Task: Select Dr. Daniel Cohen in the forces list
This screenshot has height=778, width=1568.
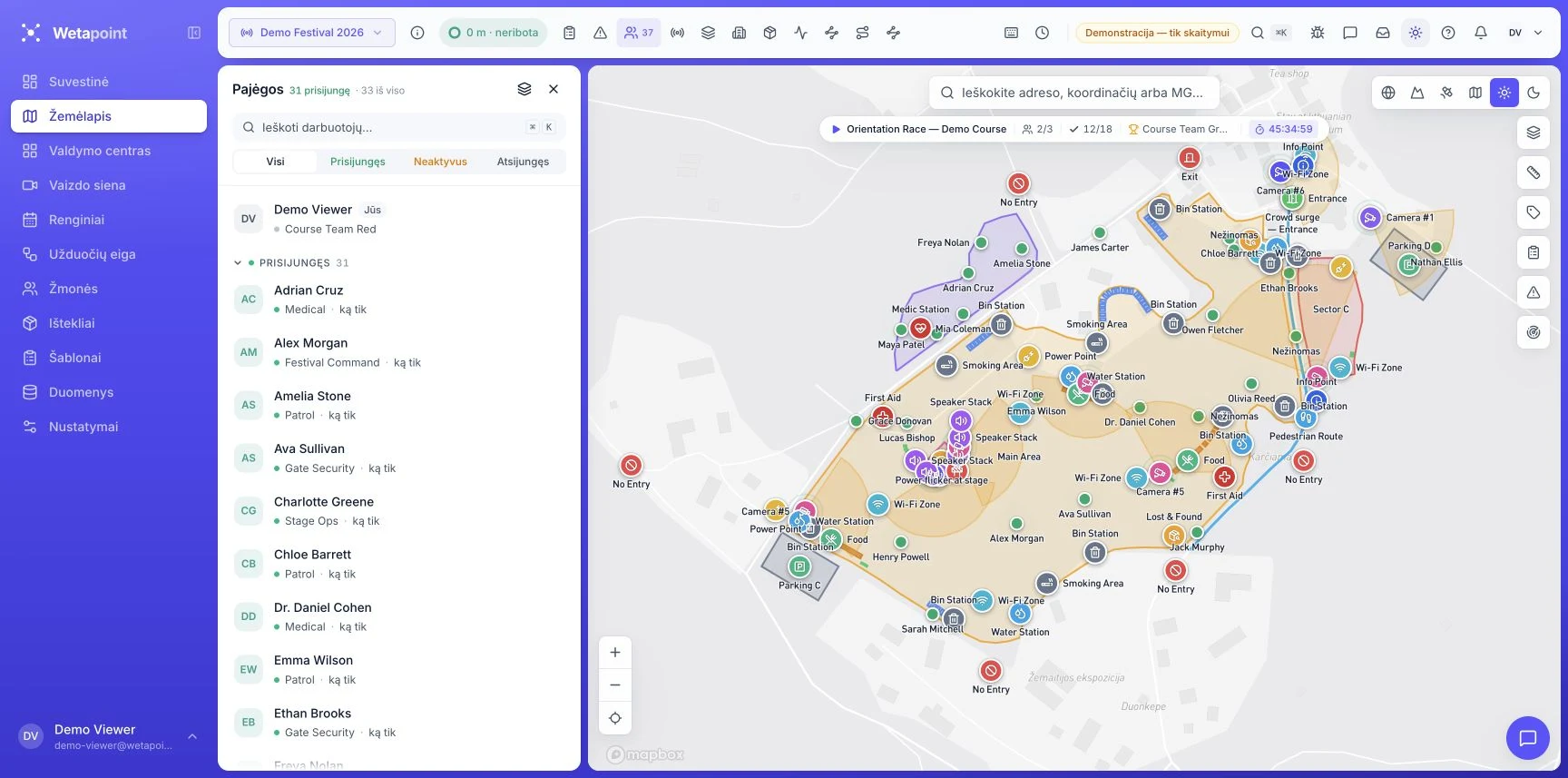Action: (x=399, y=616)
